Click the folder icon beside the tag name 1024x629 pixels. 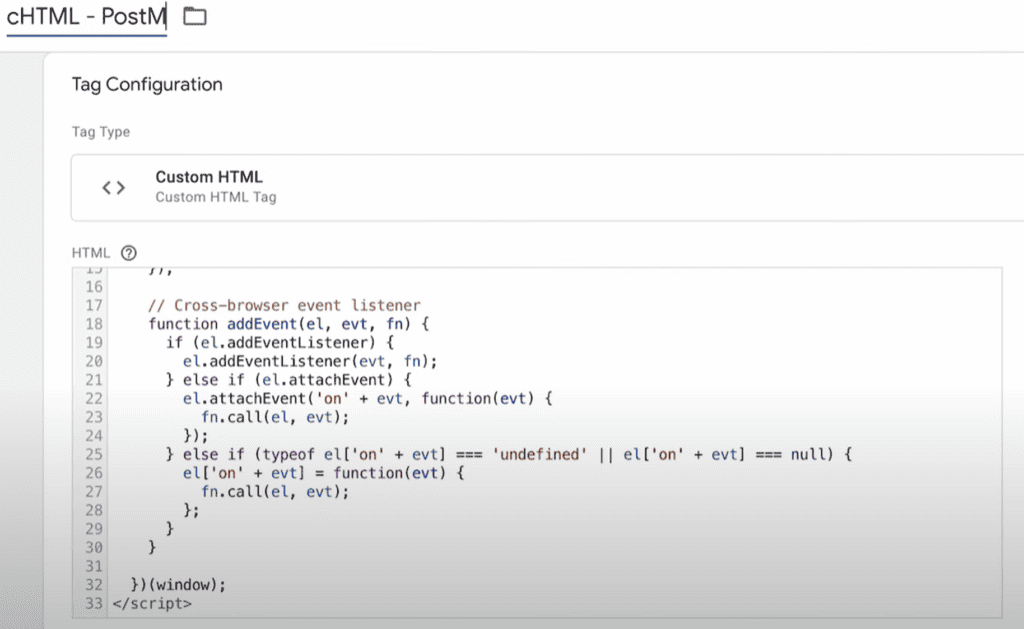195,17
